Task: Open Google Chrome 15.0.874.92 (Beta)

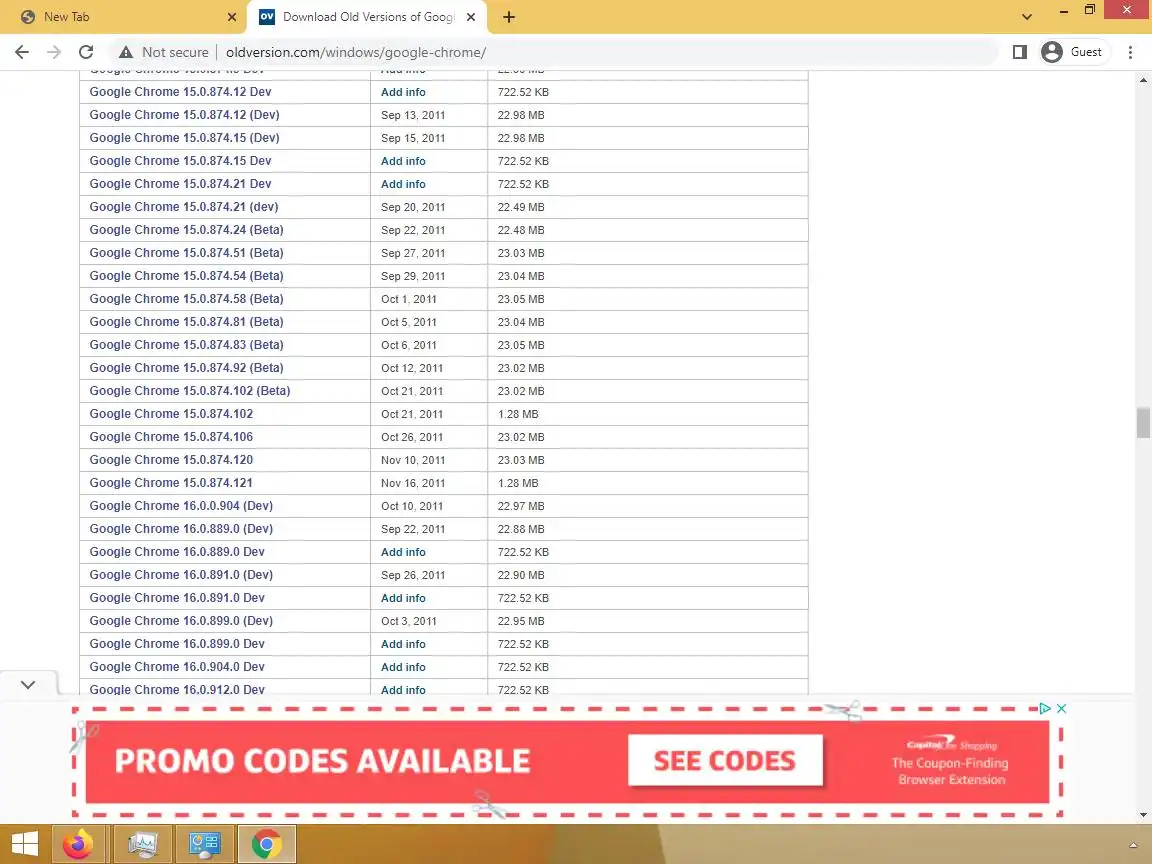Action: point(187,367)
